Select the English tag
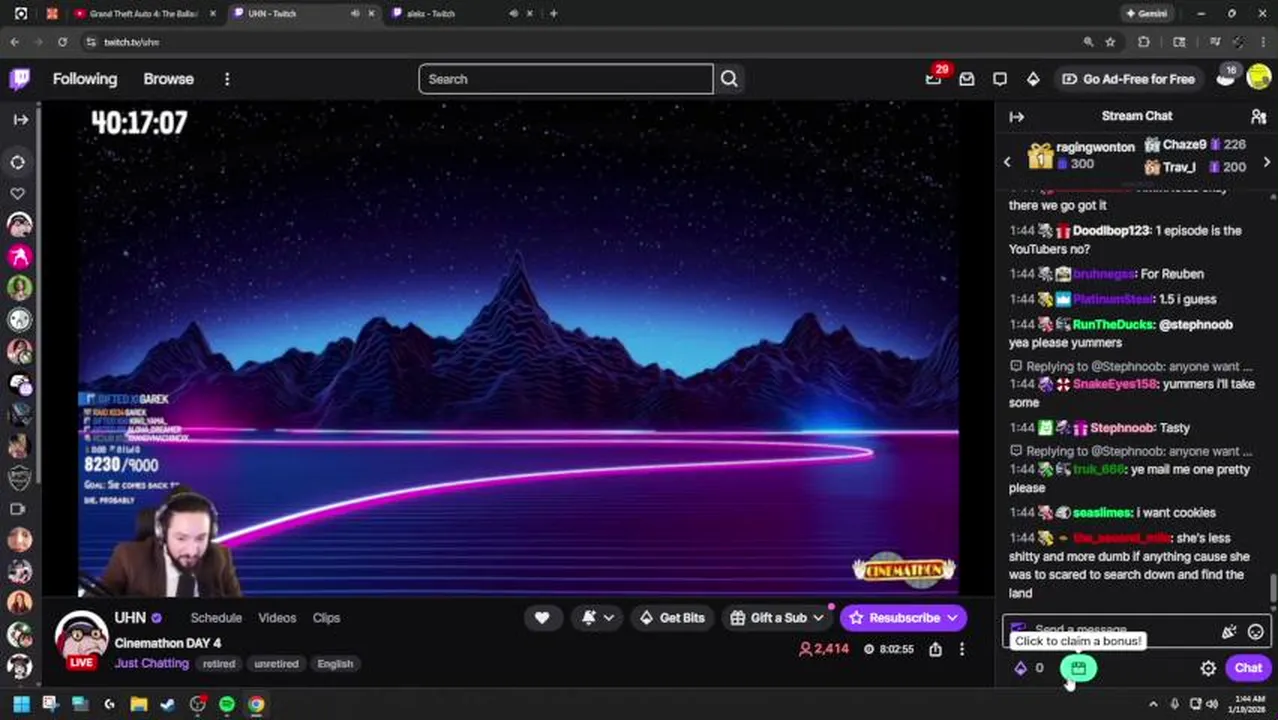 click(335, 664)
